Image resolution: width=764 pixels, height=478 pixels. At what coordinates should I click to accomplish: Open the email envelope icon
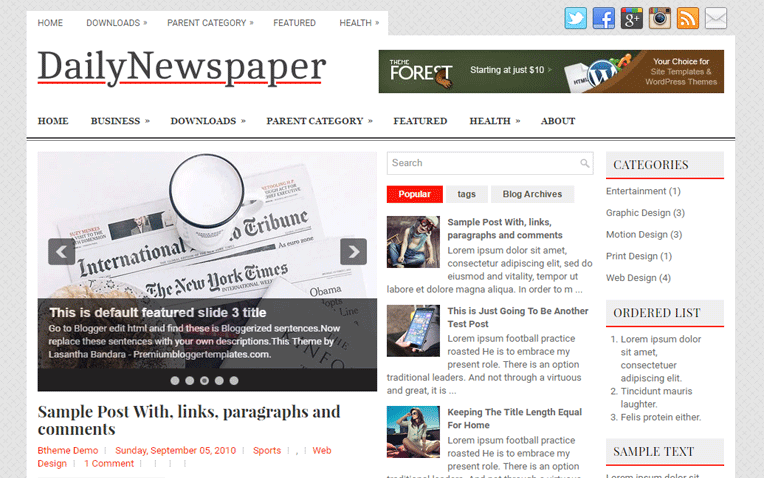pyautogui.click(x=716, y=19)
